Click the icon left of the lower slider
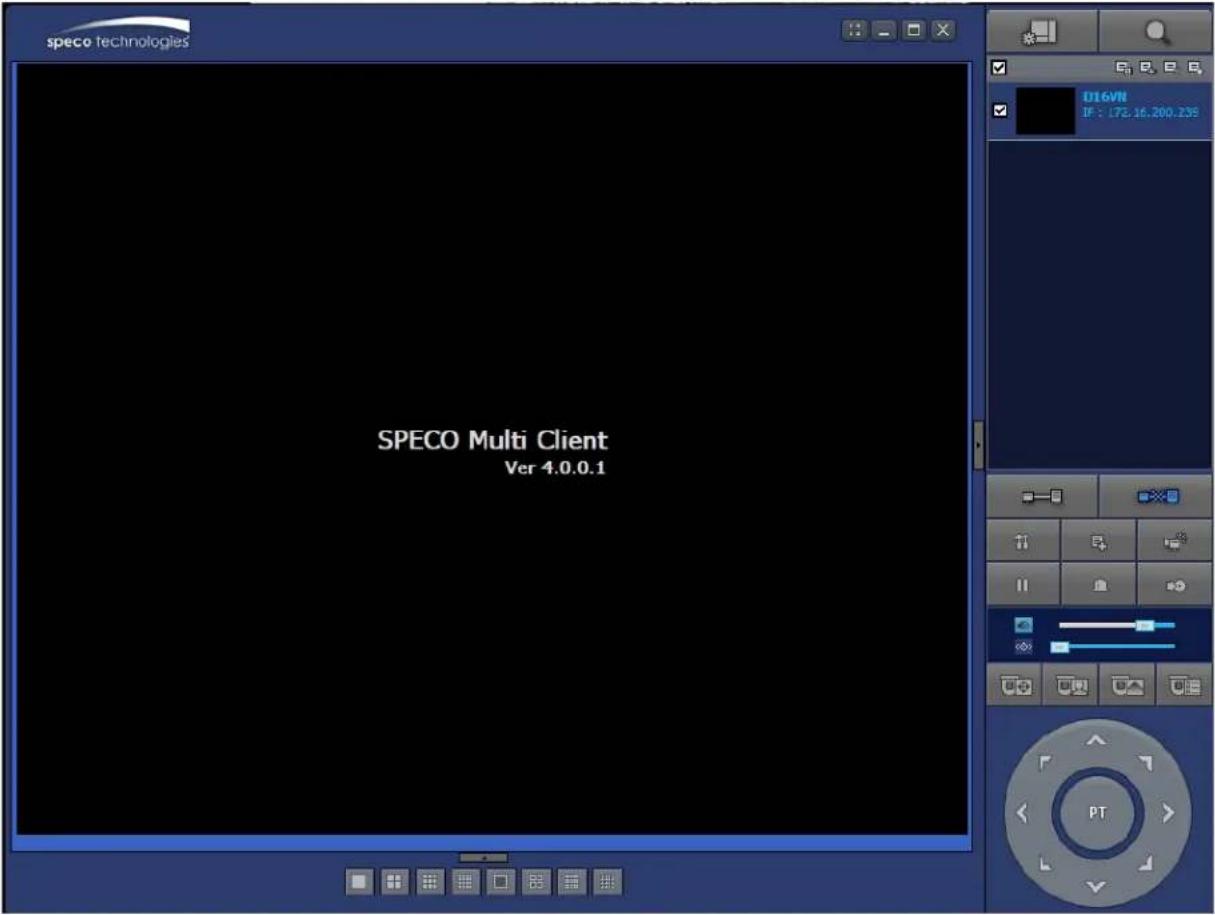Screen dimensions: 1215x915 [x=1023, y=647]
